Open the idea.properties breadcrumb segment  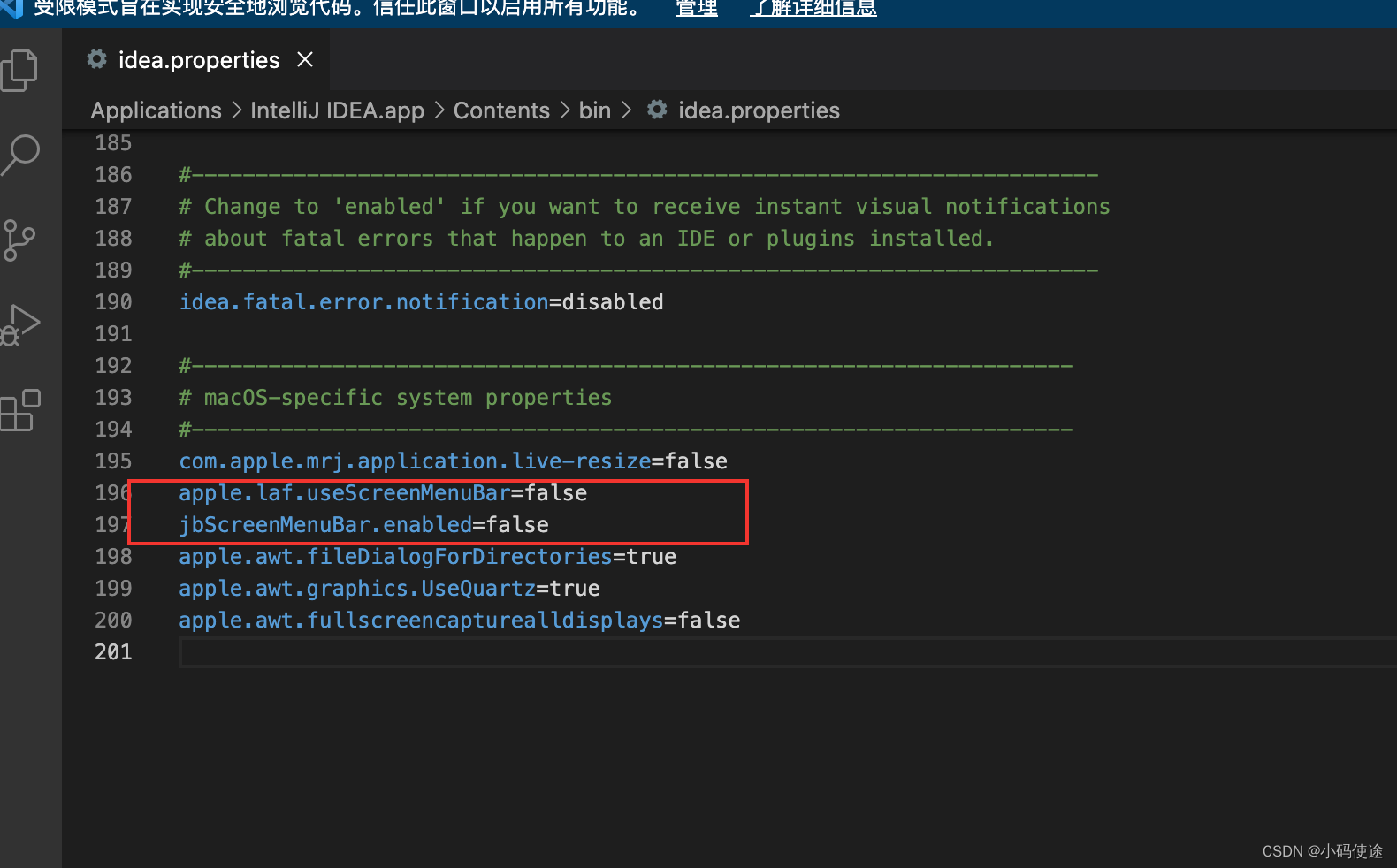(x=759, y=110)
